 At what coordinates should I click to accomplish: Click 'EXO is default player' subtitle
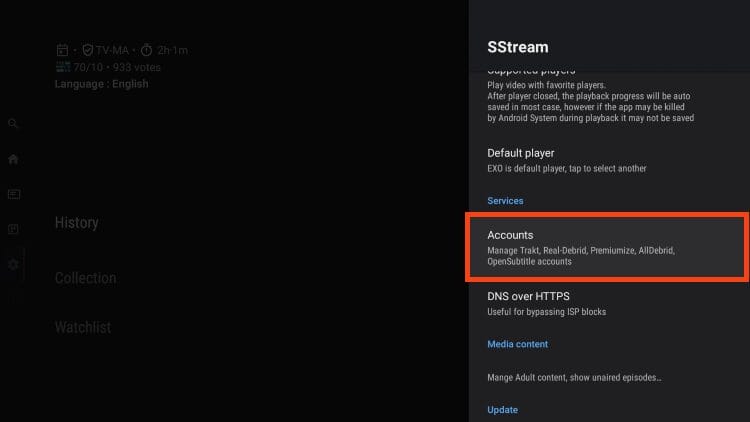point(567,168)
